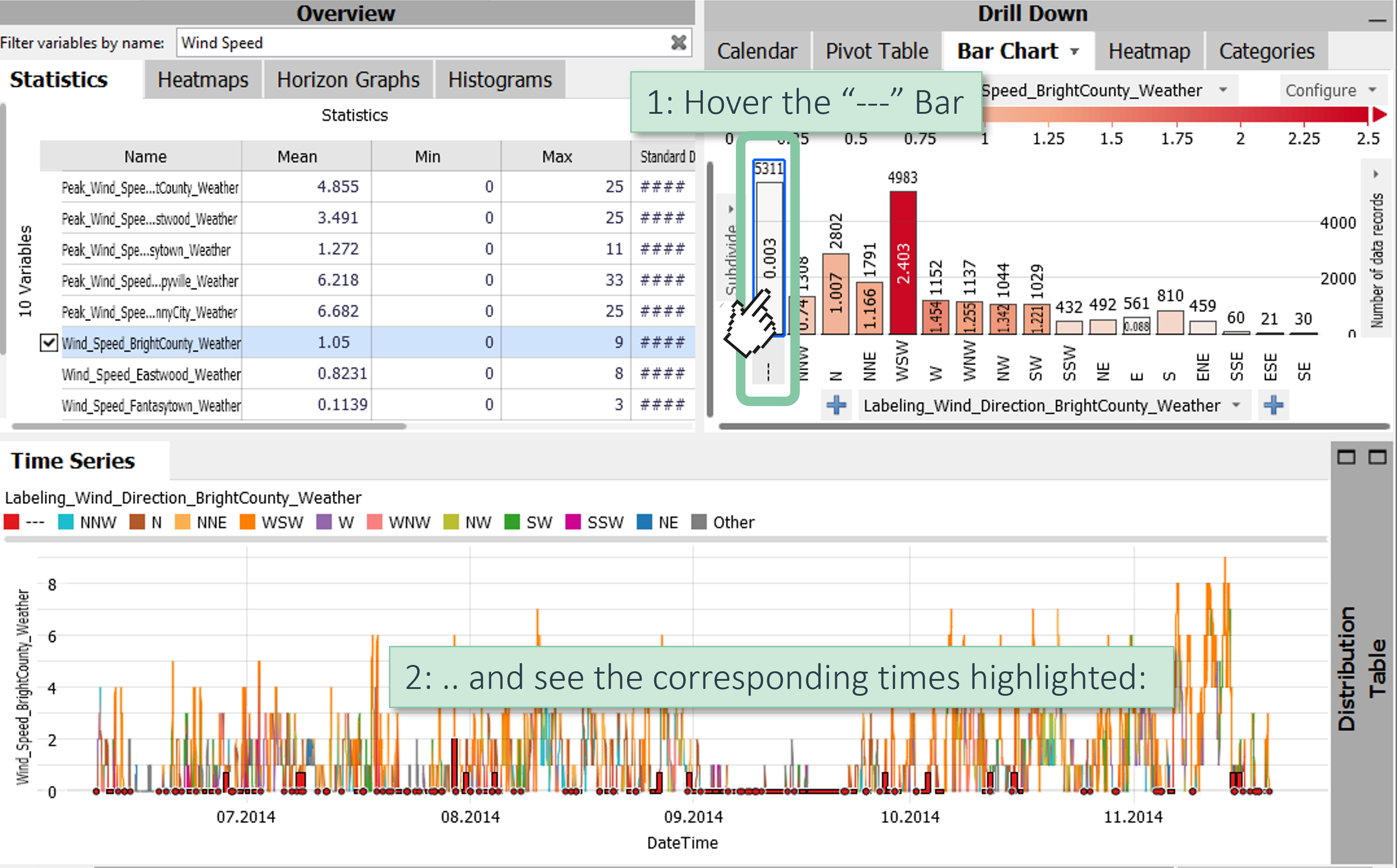Sort table by Mean column header
Screen dimensions: 1397x868
click(x=297, y=156)
